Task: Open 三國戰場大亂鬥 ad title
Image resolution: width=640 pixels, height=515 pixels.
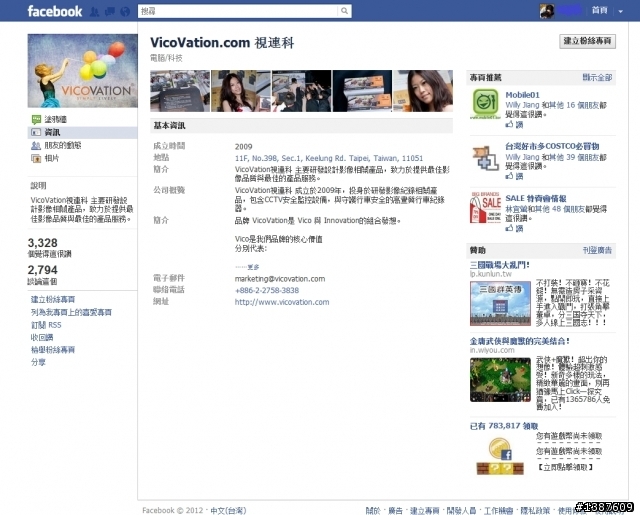Action: [x=500, y=265]
